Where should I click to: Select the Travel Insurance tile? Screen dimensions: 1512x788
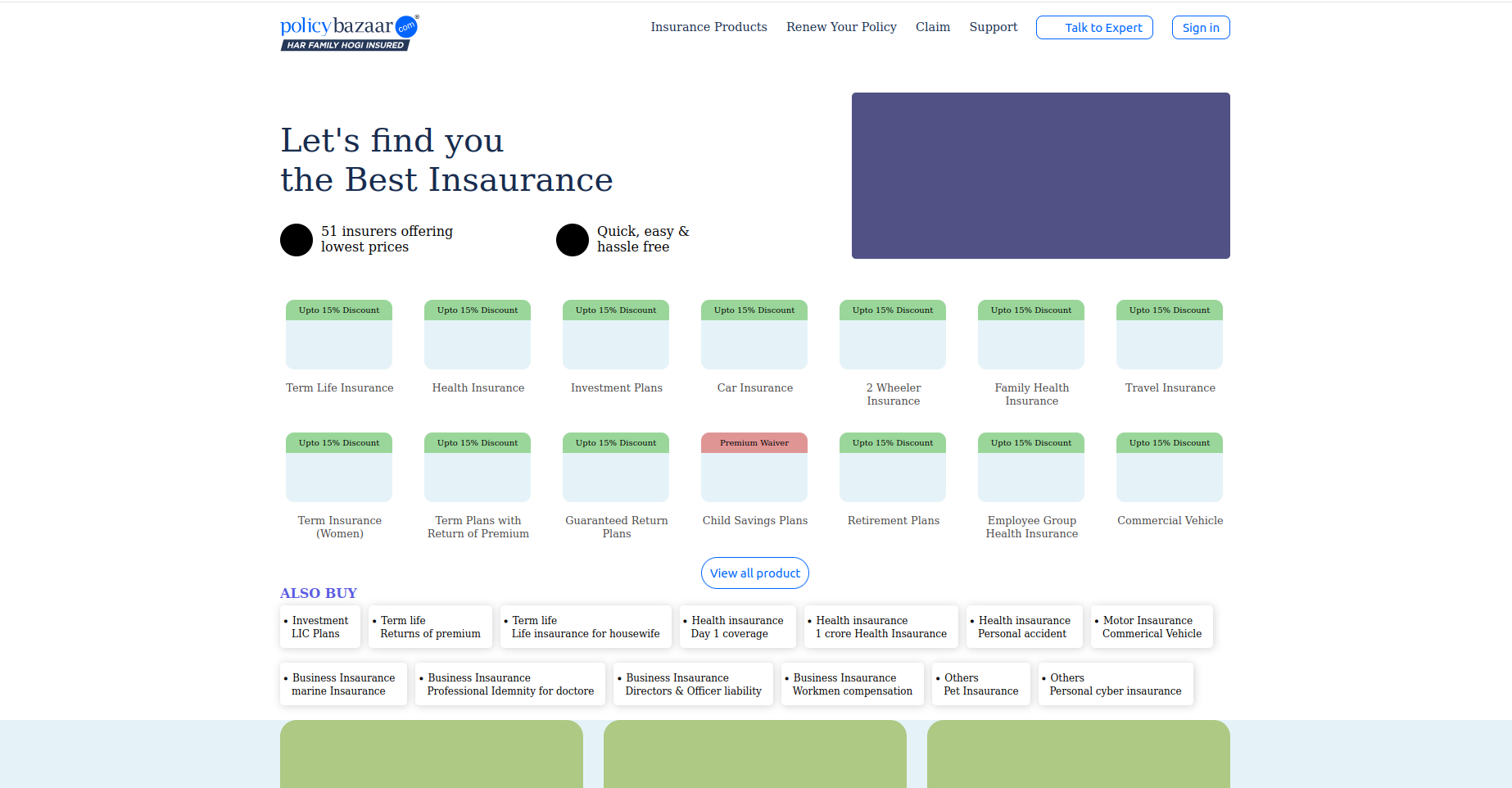1170,346
